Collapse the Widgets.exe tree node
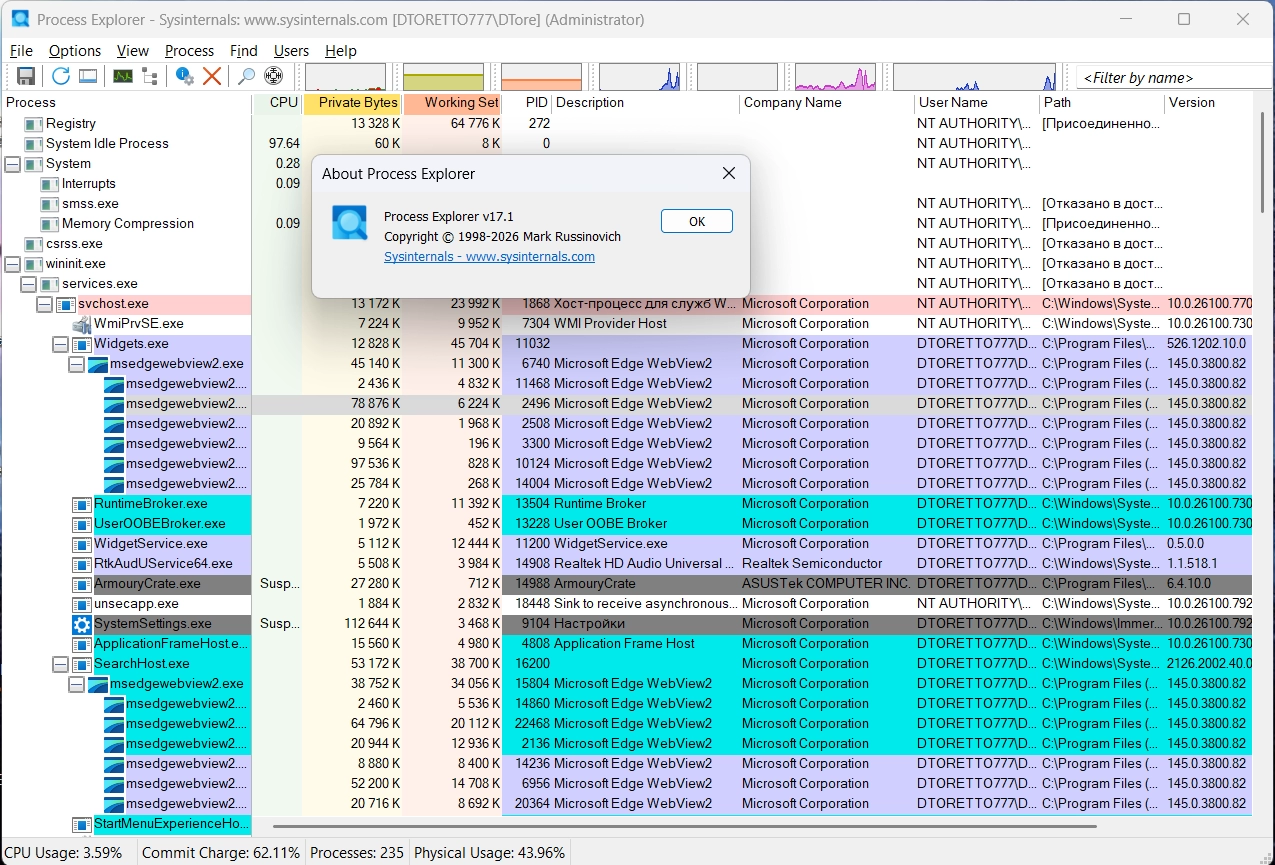Image resolution: width=1275 pixels, height=865 pixels. point(61,344)
